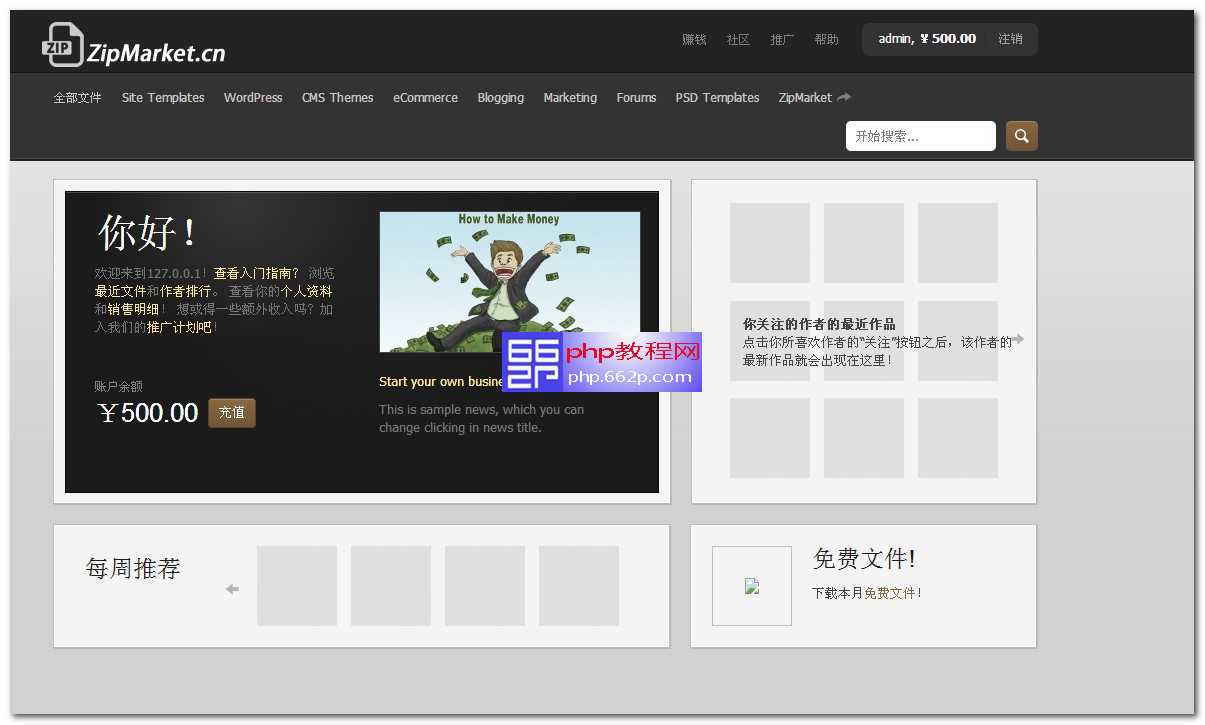
Task: Click the large ¥500.00 balance amount
Action: tap(148, 413)
